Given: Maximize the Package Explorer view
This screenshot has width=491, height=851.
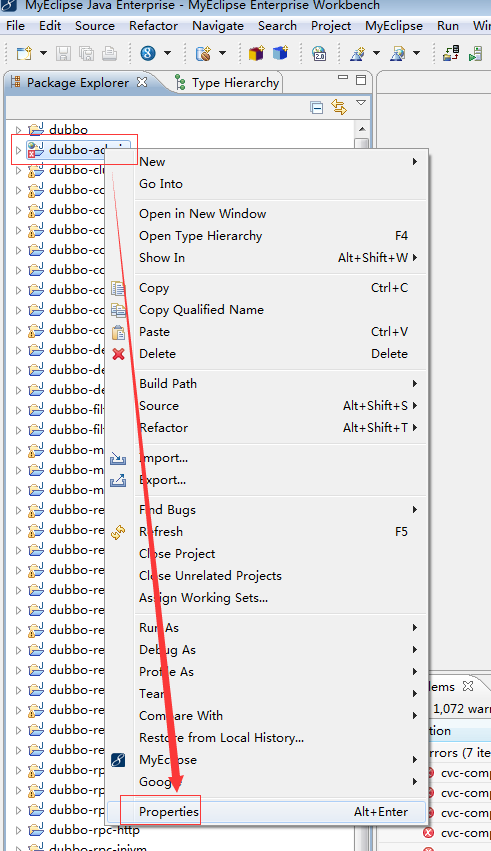Looking at the screenshot, I should pos(361,80).
